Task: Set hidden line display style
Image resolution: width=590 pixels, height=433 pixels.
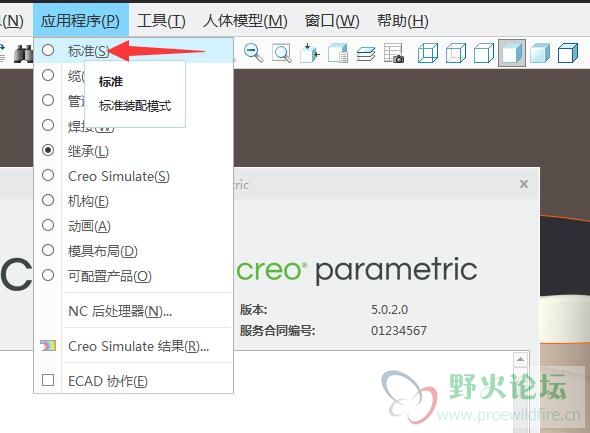Action: 456,53
